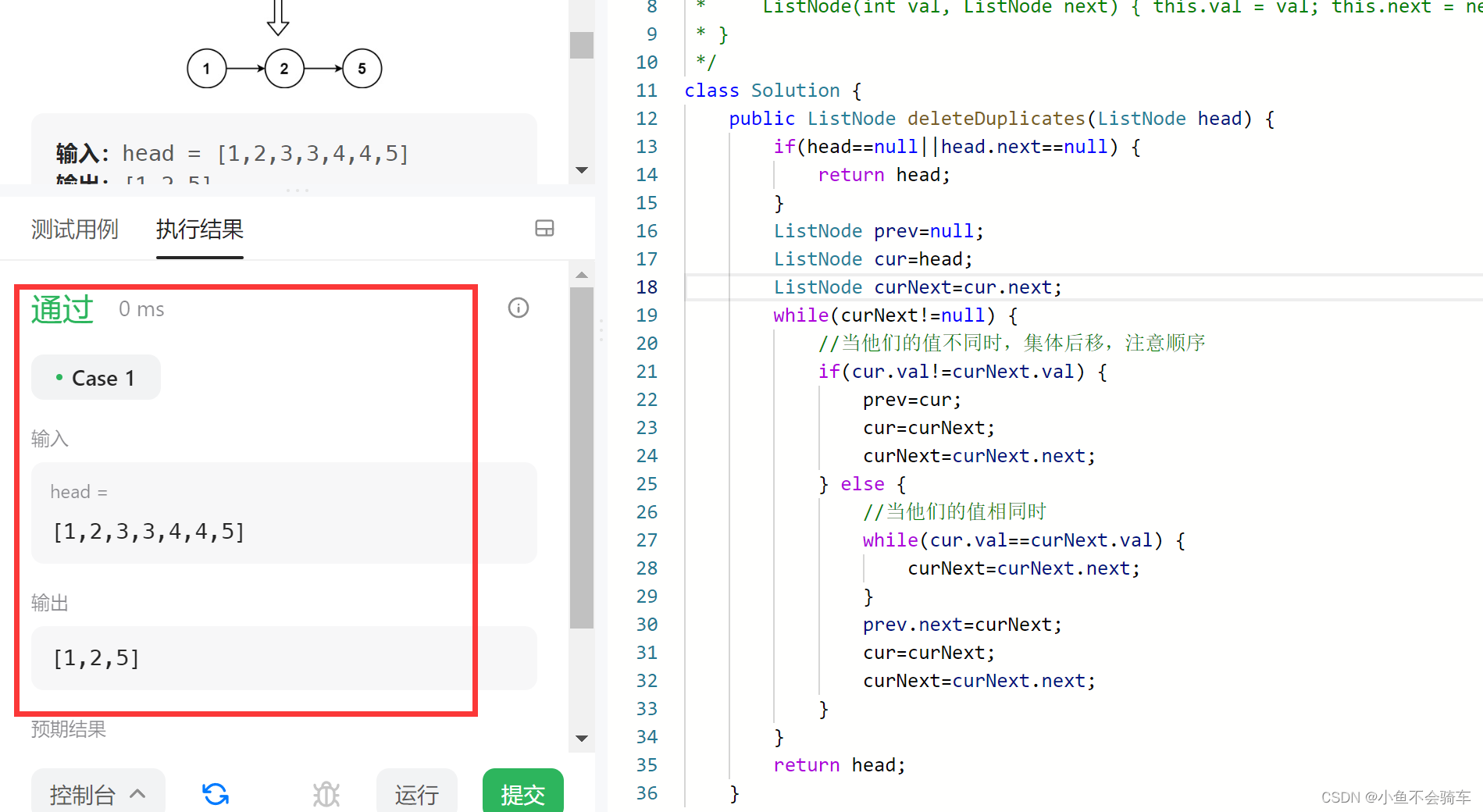Place cursor on 'ListNode curNext=cur.next;' line
The width and height of the screenshot is (1483, 812).
[x=918, y=287]
